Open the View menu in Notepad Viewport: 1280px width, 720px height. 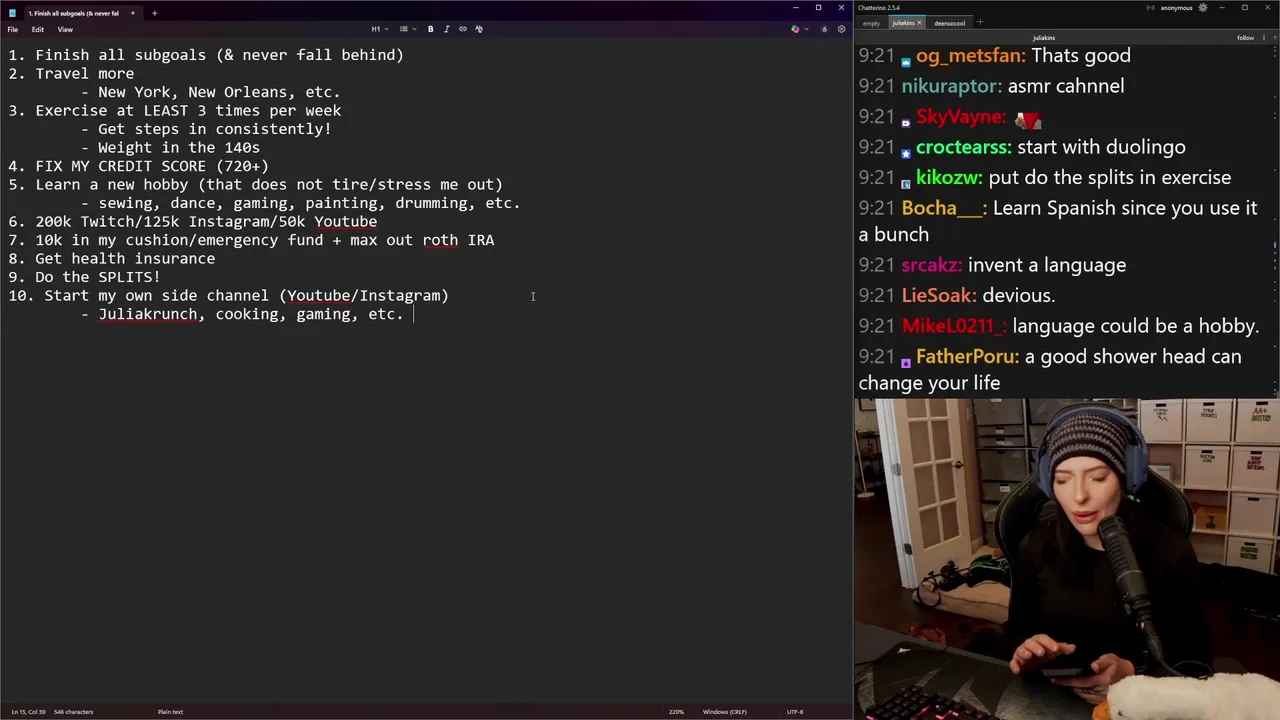click(65, 29)
